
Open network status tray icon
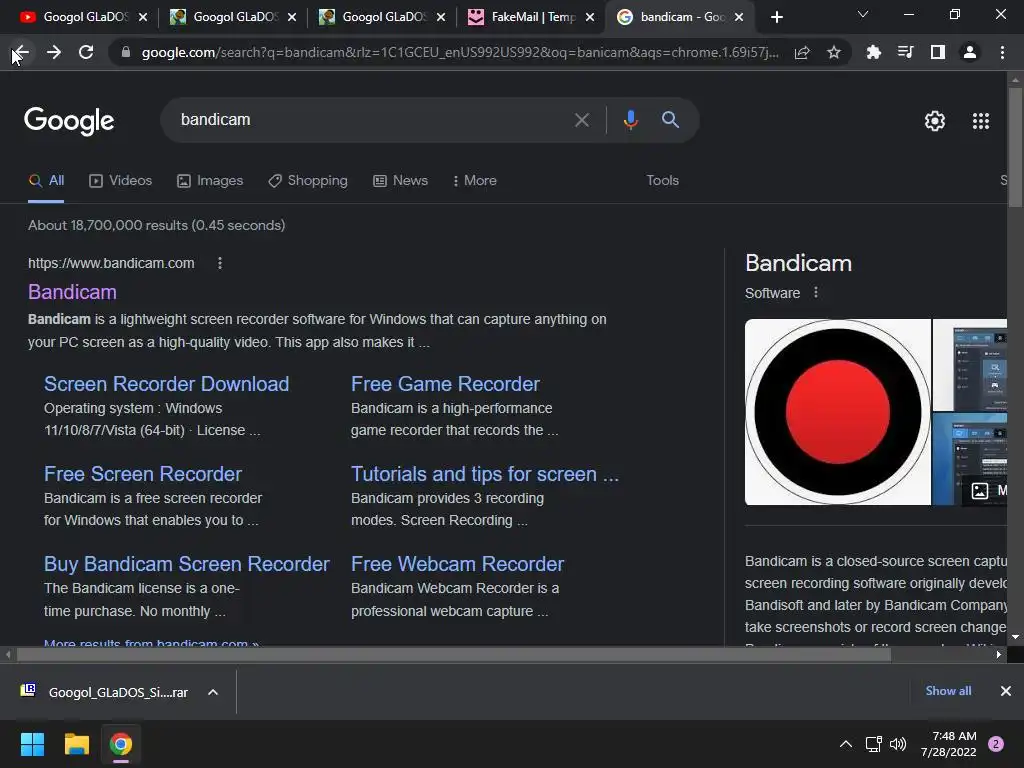click(x=873, y=744)
